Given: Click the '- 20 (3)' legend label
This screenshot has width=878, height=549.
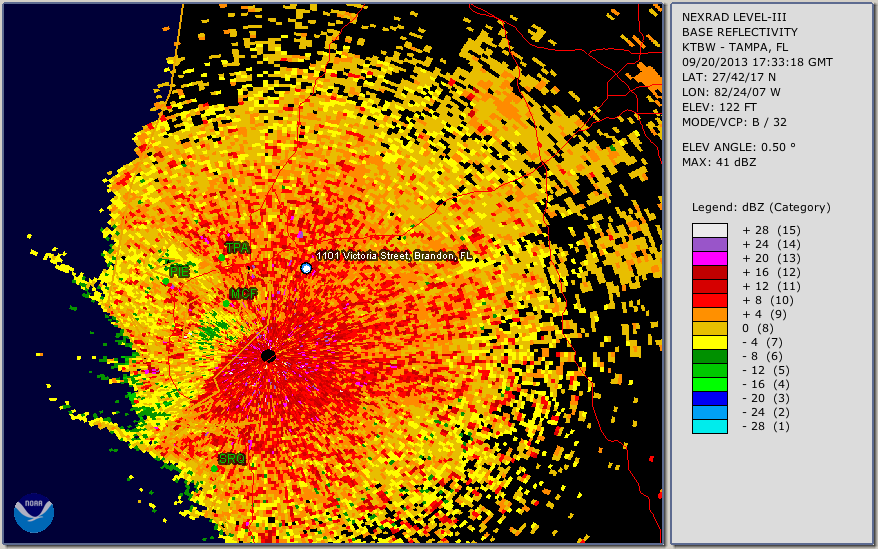Looking at the screenshot, I should pos(766,398).
